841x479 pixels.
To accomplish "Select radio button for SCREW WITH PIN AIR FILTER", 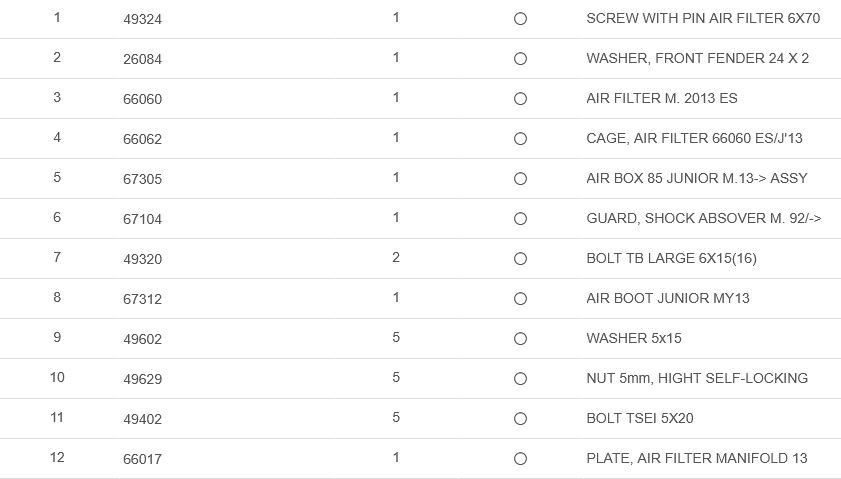I will 520,19.
